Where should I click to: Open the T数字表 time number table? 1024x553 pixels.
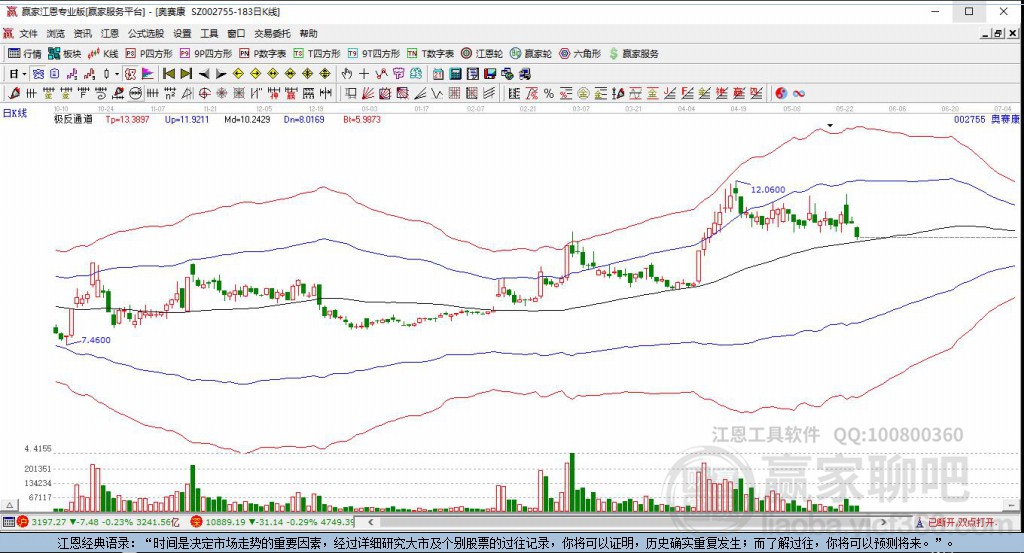click(x=430, y=54)
